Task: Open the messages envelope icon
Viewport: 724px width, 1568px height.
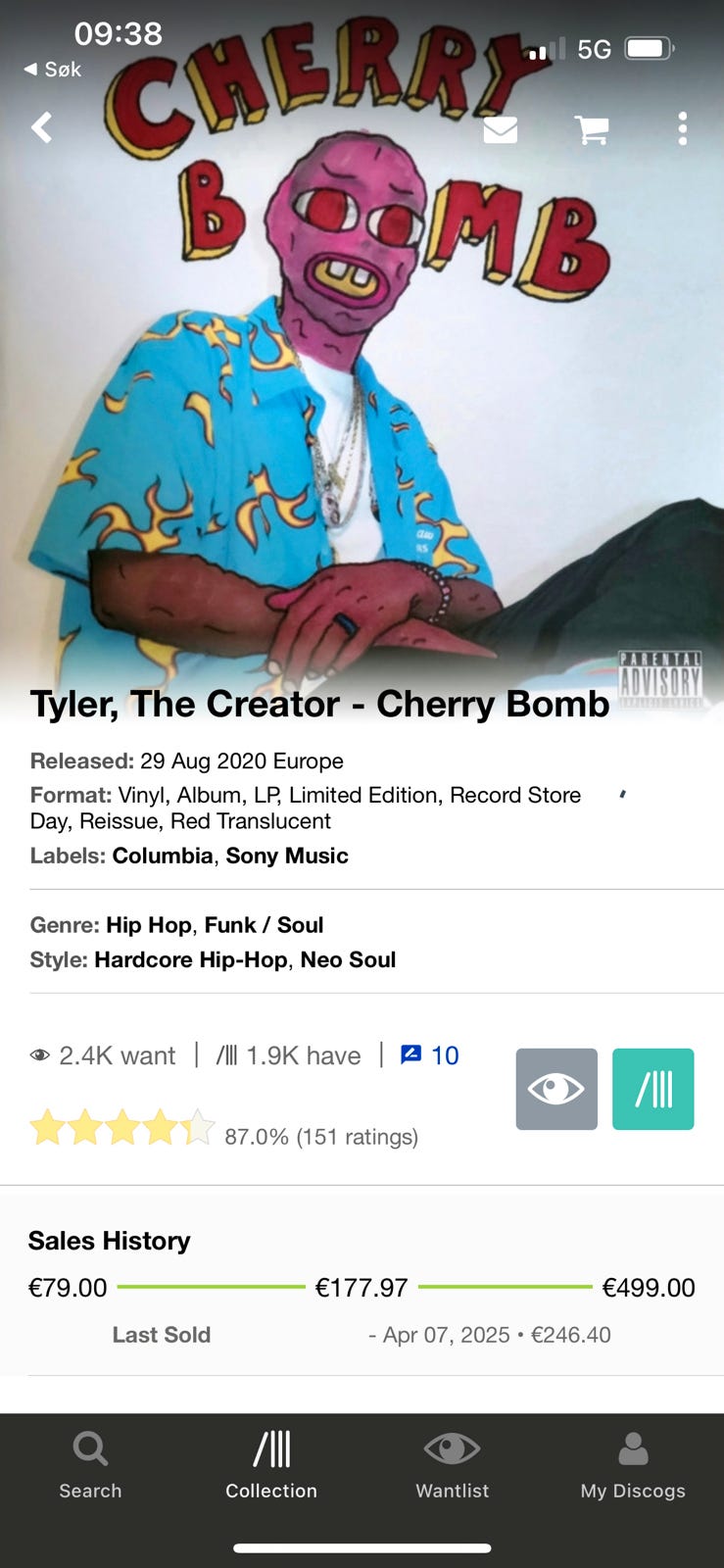Action: [x=501, y=128]
